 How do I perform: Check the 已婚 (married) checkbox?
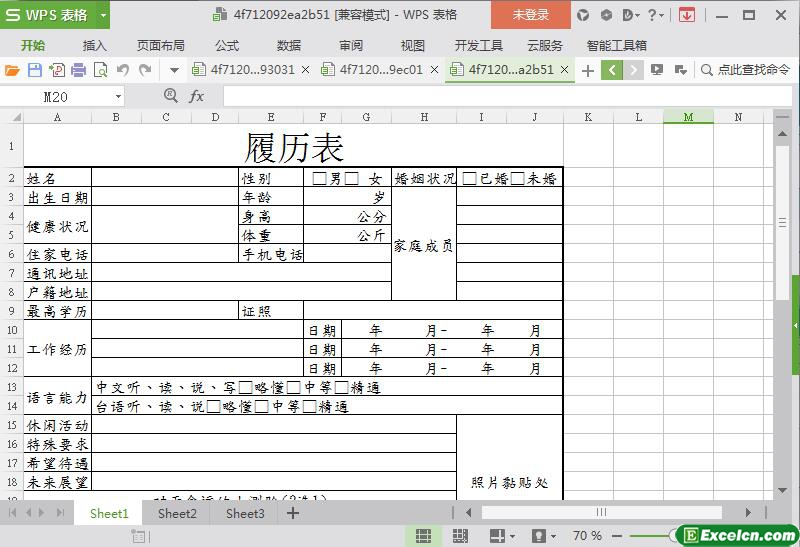[x=469, y=179]
